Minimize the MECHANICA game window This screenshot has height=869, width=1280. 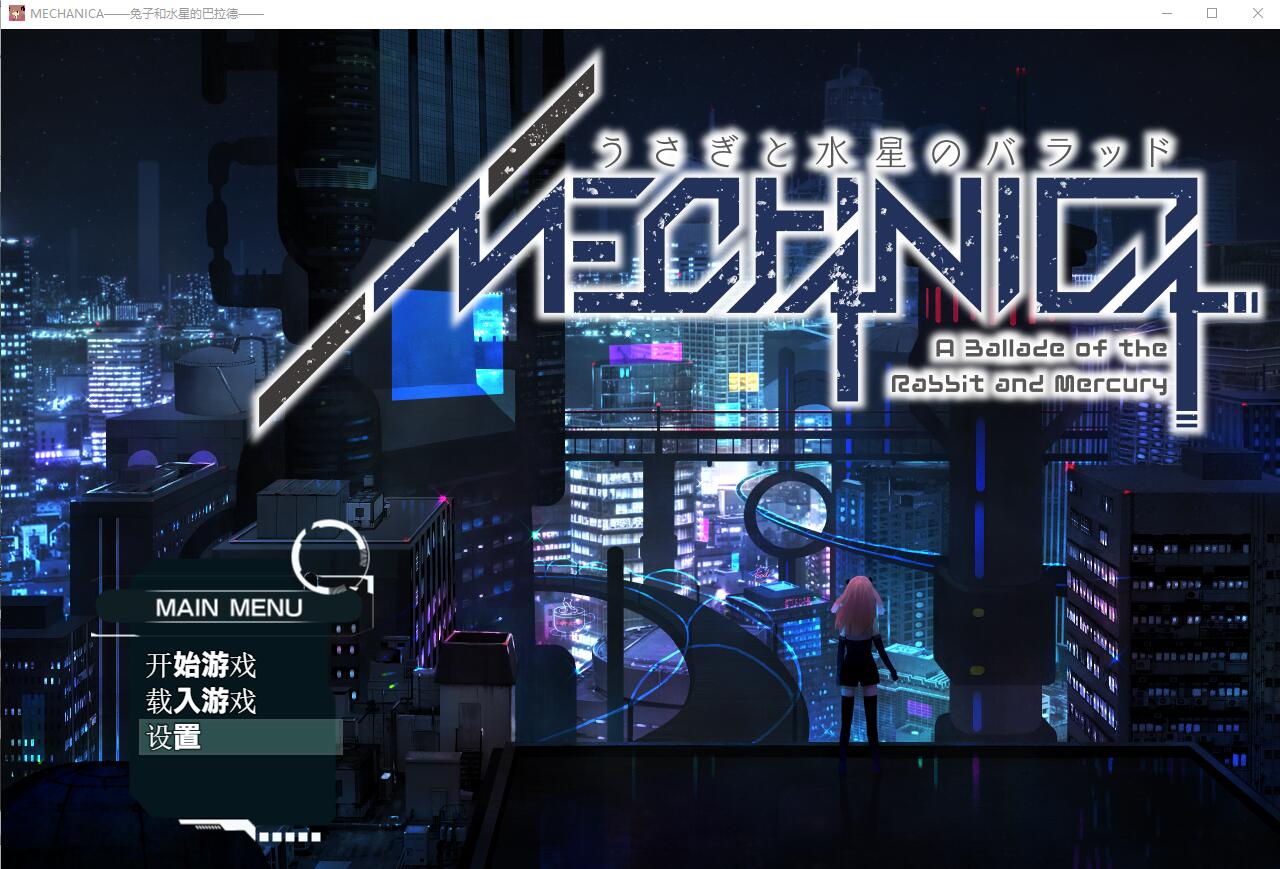(1166, 13)
